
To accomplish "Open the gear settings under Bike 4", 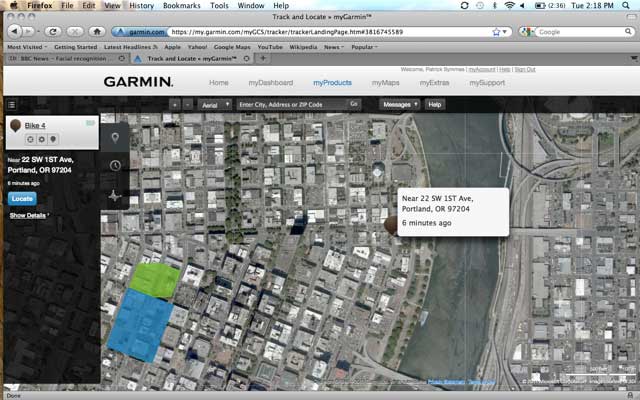I will pyautogui.click(x=42, y=140).
